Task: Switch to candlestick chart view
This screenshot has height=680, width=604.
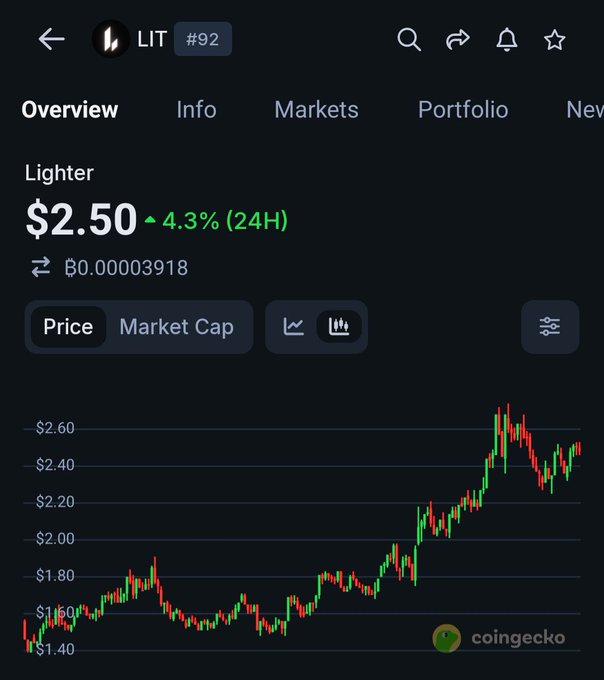Action: pos(339,327)
